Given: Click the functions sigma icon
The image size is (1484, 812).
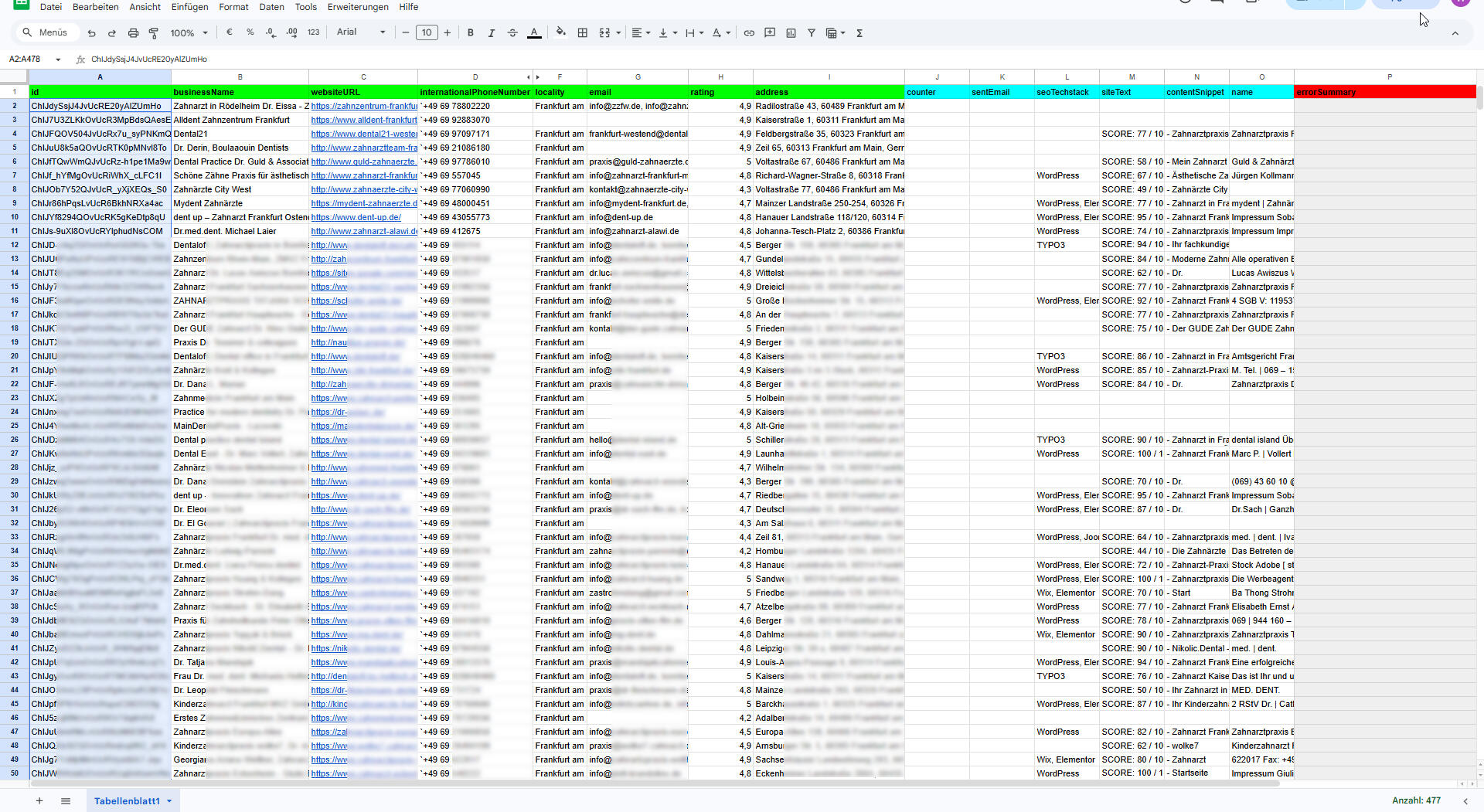Looking at the screenshot, I should (x=859, y=33).
